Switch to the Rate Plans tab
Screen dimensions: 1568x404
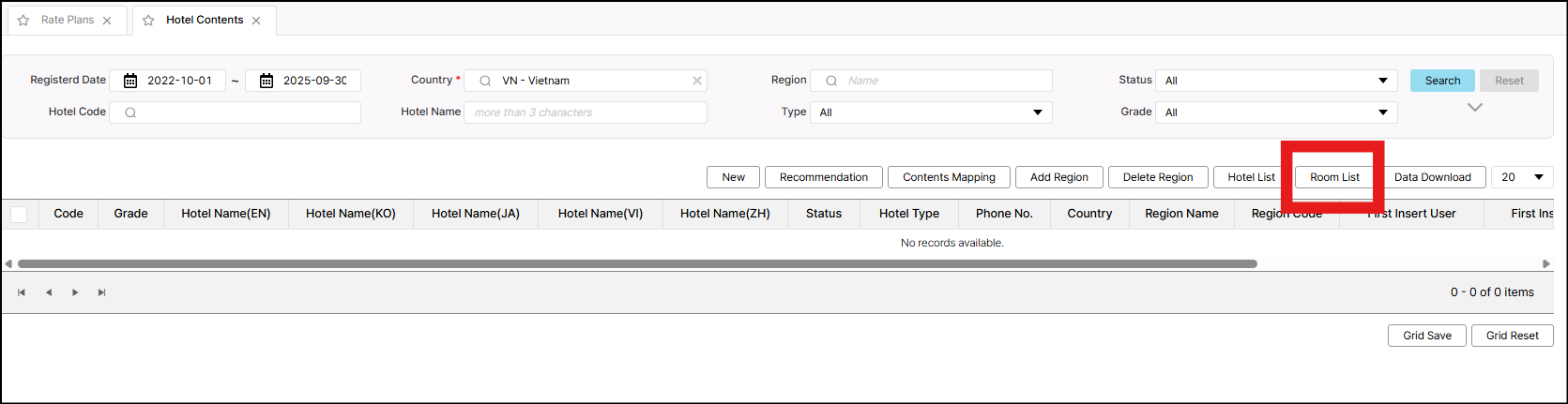pyautogui.click(x=68, y=20)
